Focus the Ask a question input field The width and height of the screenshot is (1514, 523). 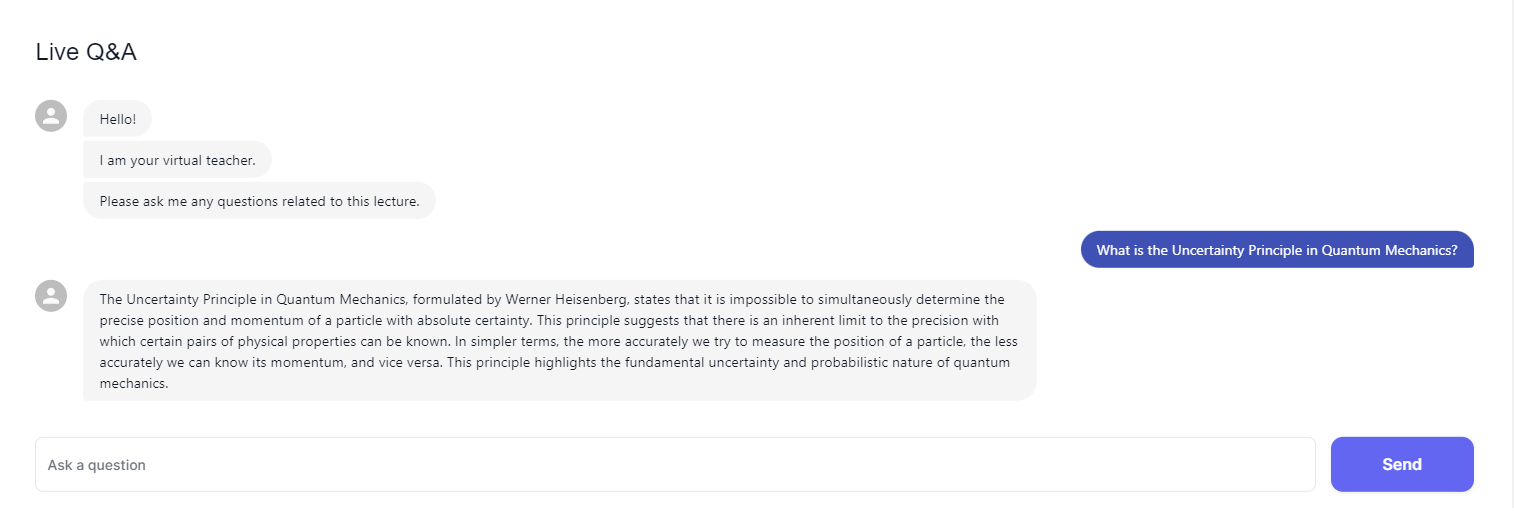click(x=675, y=464)
